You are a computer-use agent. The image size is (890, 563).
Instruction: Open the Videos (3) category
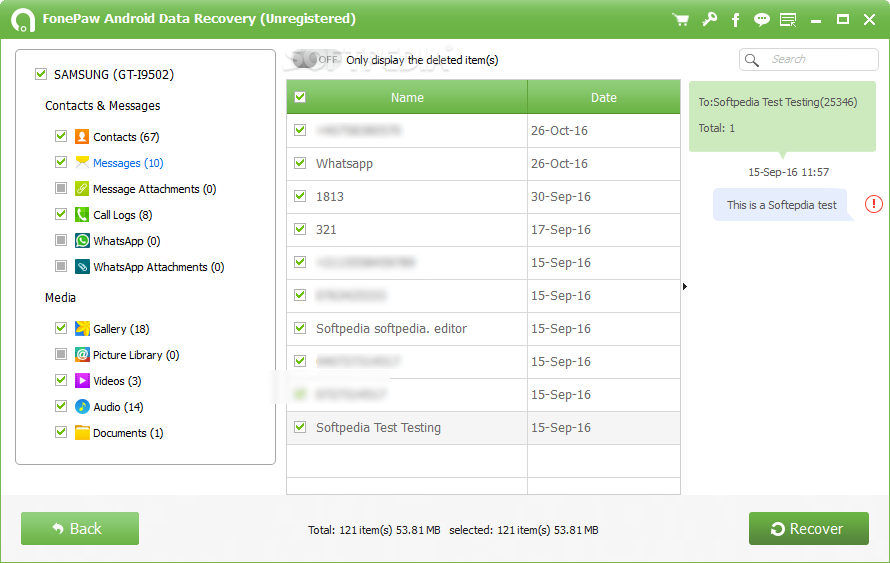117,381
